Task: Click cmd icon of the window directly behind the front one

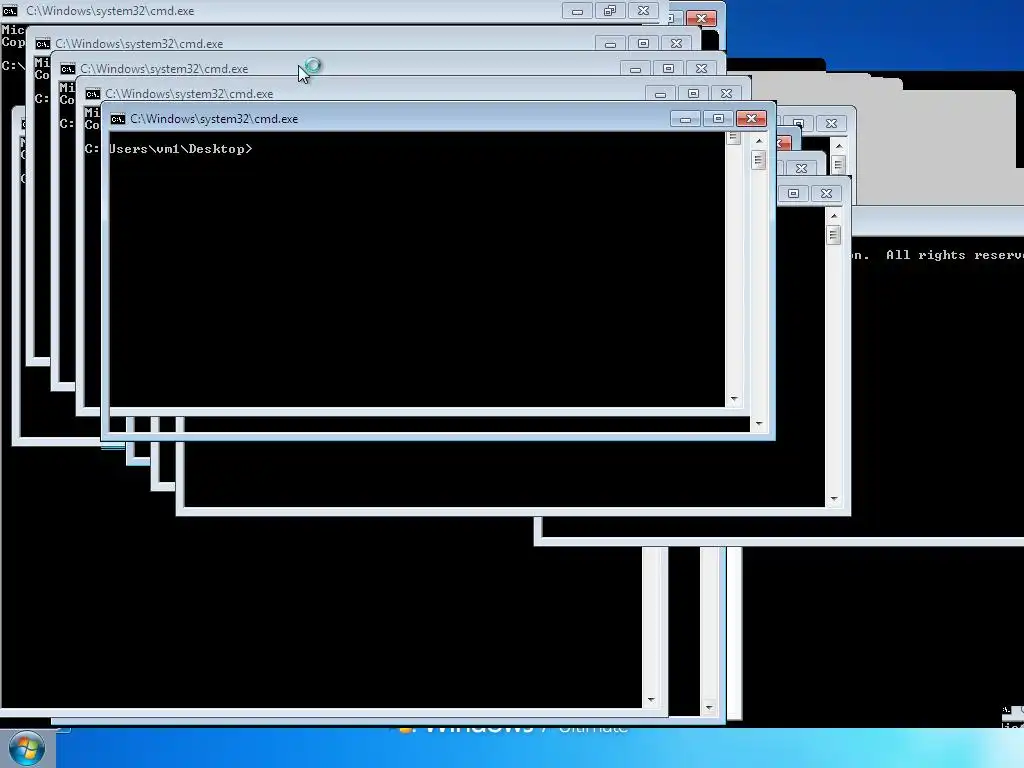Action: [x=93, y=94]
